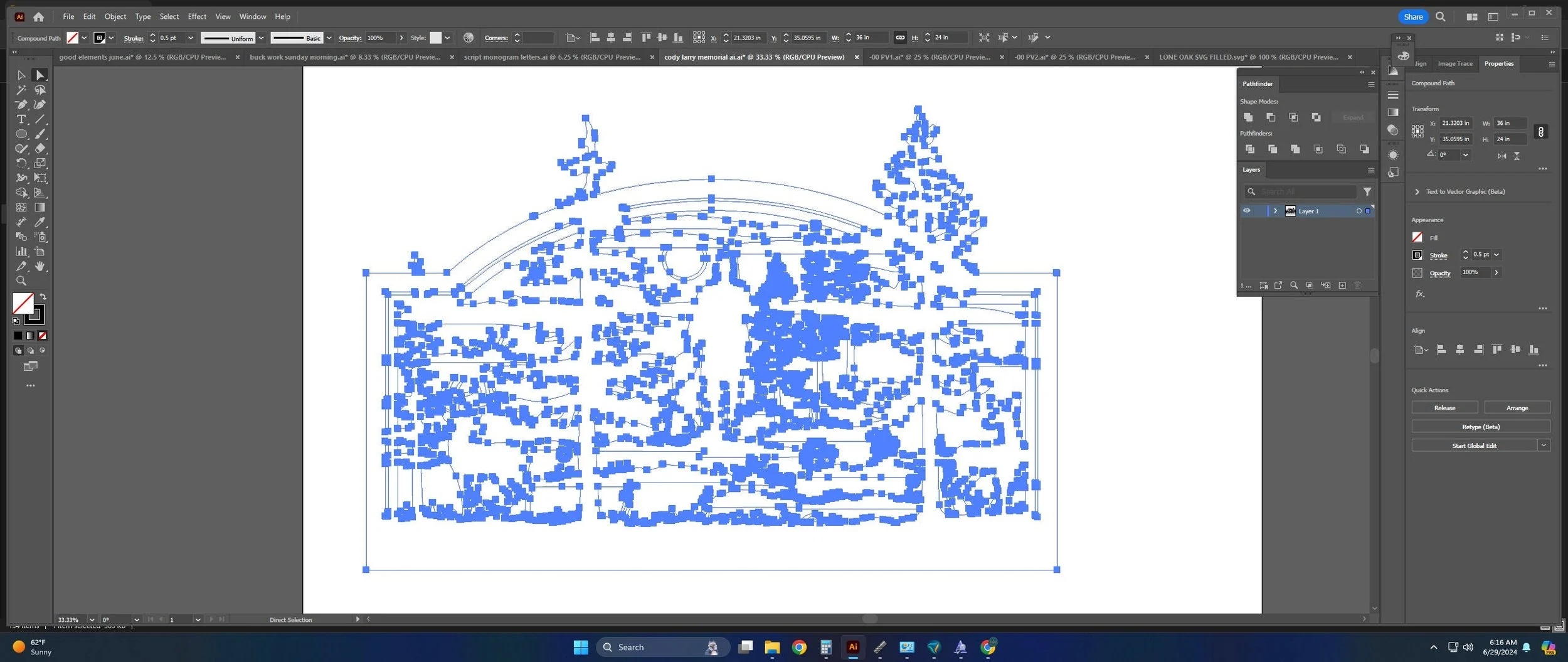Screen dimensions: 1568x662
Task: Toggle constrain width and height proportions link
Action: [x=1540, y=131]
